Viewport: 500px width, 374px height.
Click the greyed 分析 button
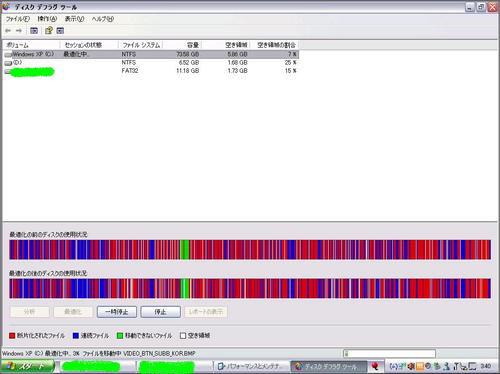(30, 312)
